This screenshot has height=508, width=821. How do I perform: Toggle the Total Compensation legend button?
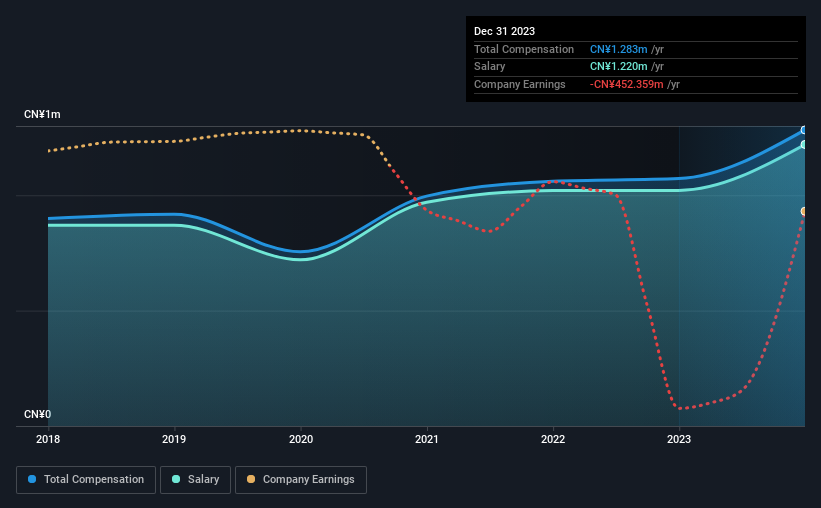[x=86, y=480]
